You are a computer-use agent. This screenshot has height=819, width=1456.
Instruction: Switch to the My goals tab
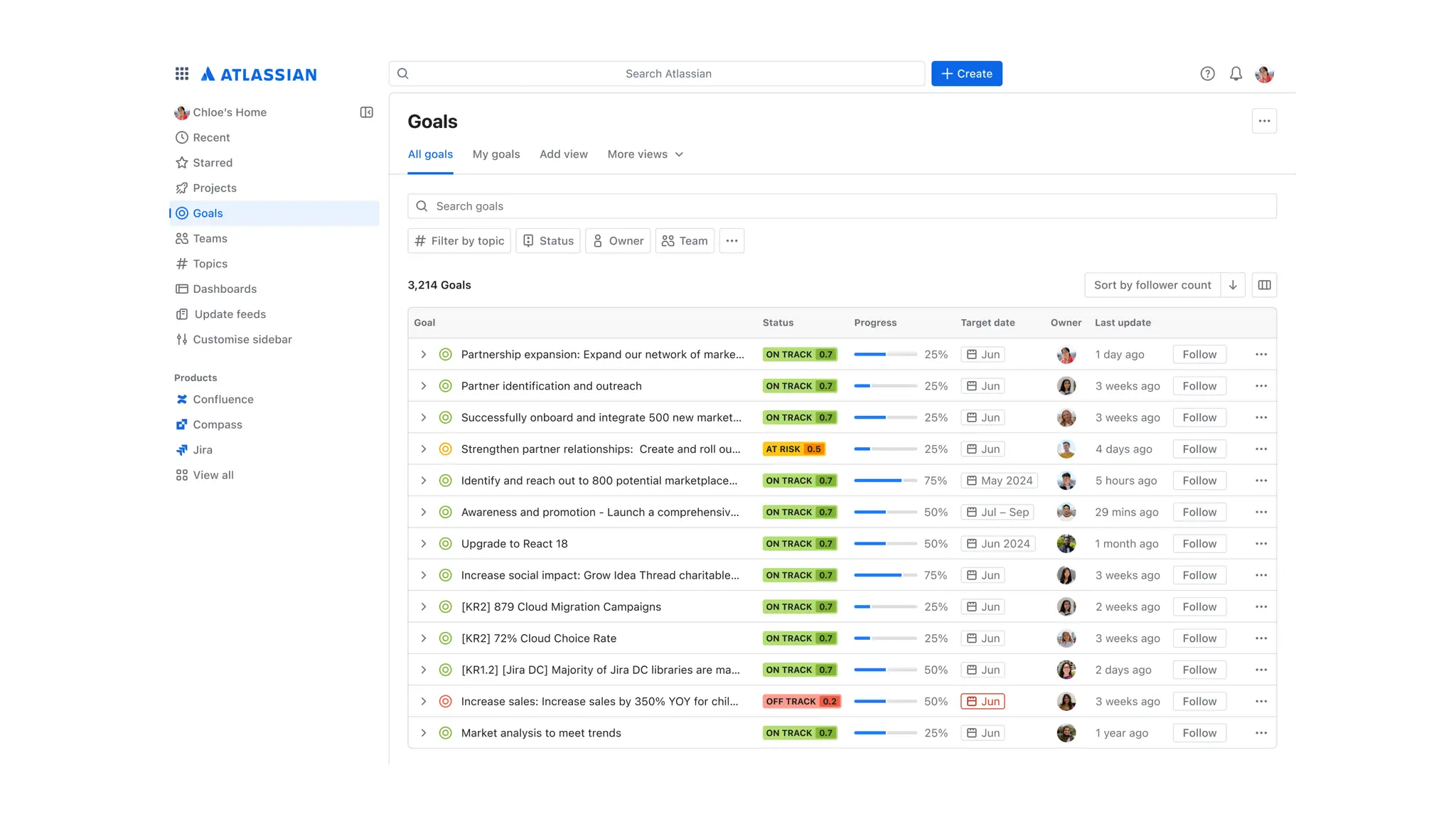coord(496,154)
